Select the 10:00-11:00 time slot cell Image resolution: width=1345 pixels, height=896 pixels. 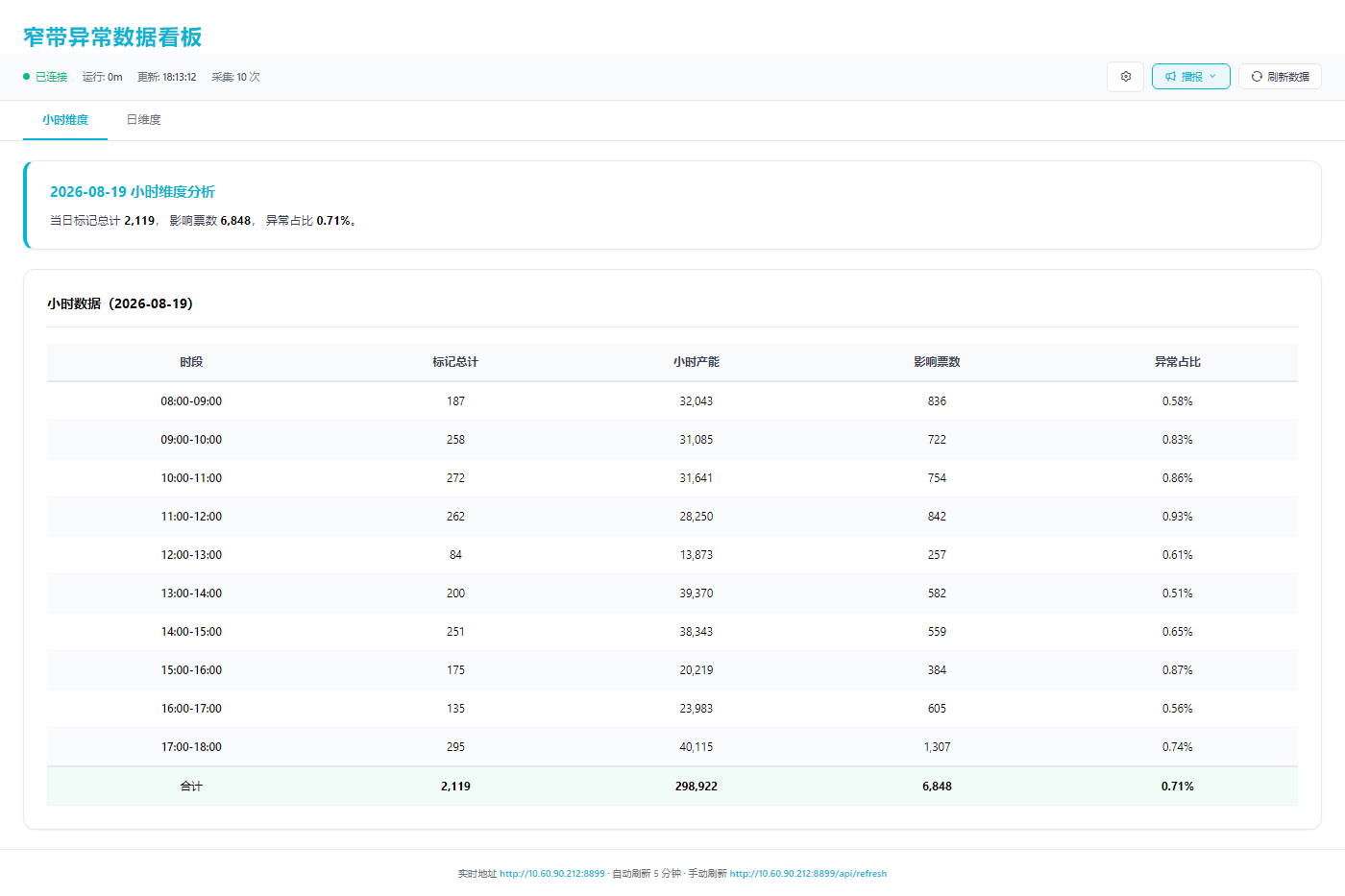coord(191,478)
